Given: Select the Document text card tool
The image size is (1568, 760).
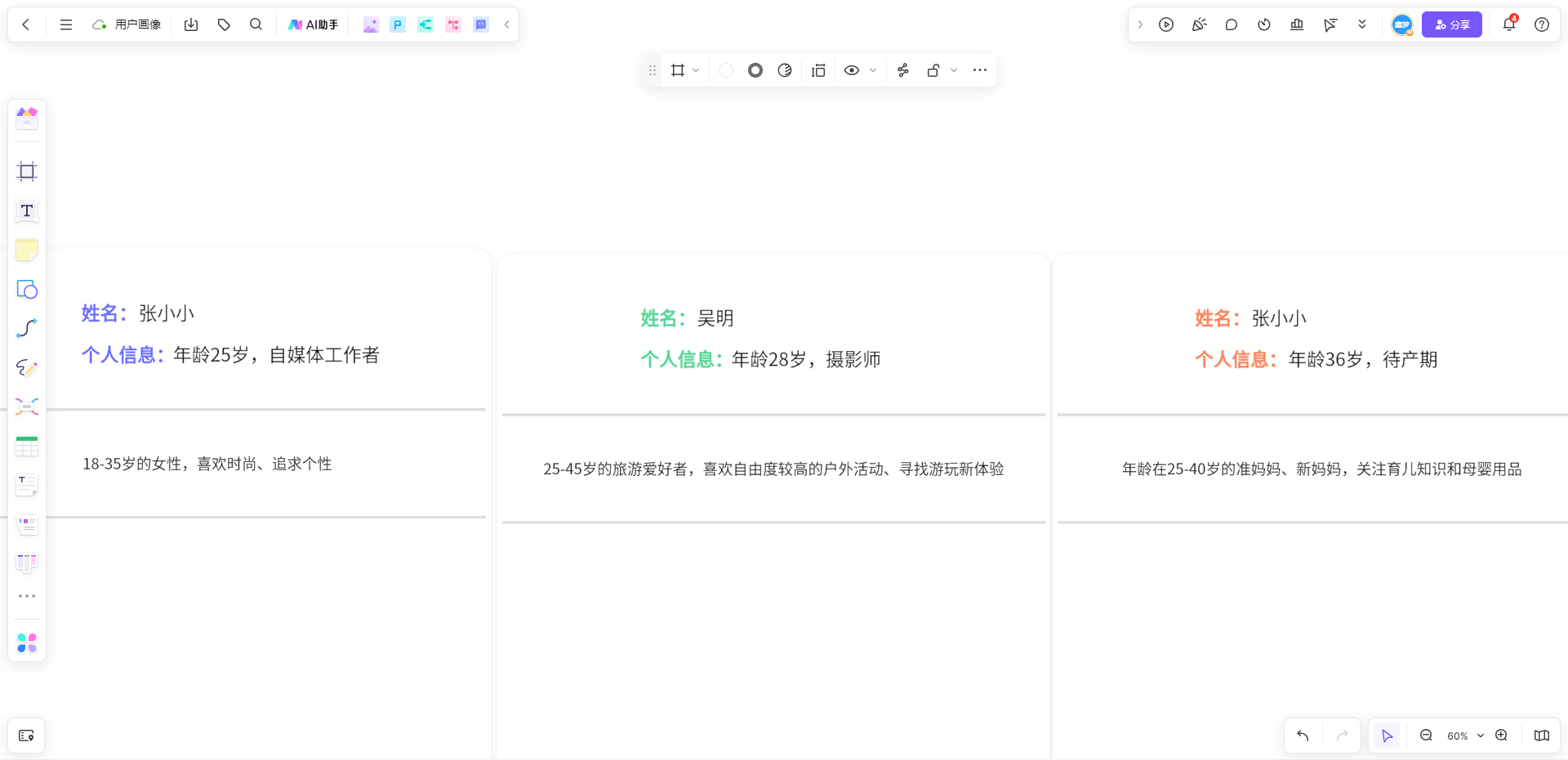Looking at the screenshot, I should pos(27,485).
